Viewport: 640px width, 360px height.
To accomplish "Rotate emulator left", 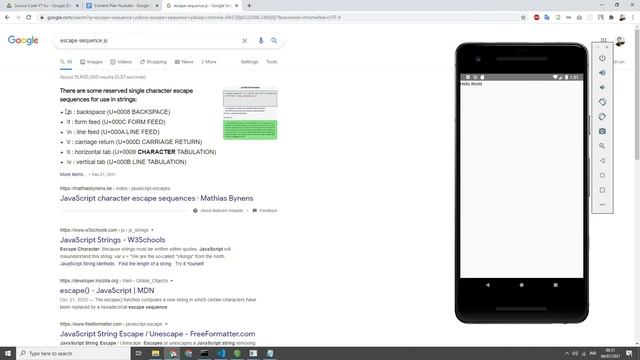I will click(602, 102).
